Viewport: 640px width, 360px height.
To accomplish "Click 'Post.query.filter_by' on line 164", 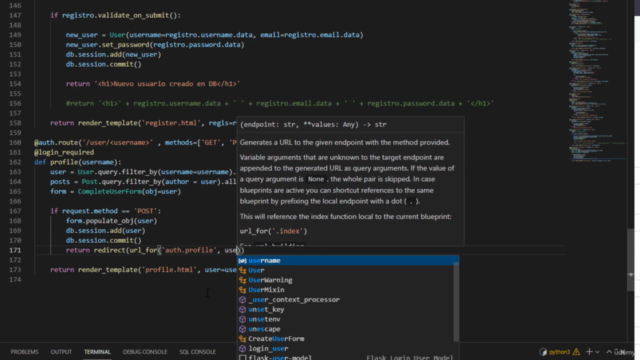I will pyautogui.click(x=121, y=182).
